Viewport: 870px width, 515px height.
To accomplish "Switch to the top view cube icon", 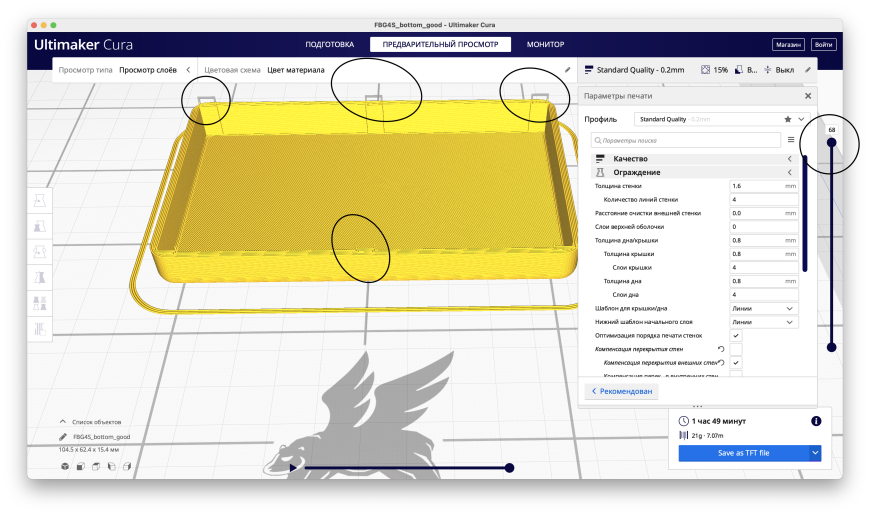I will coord(96,466).
